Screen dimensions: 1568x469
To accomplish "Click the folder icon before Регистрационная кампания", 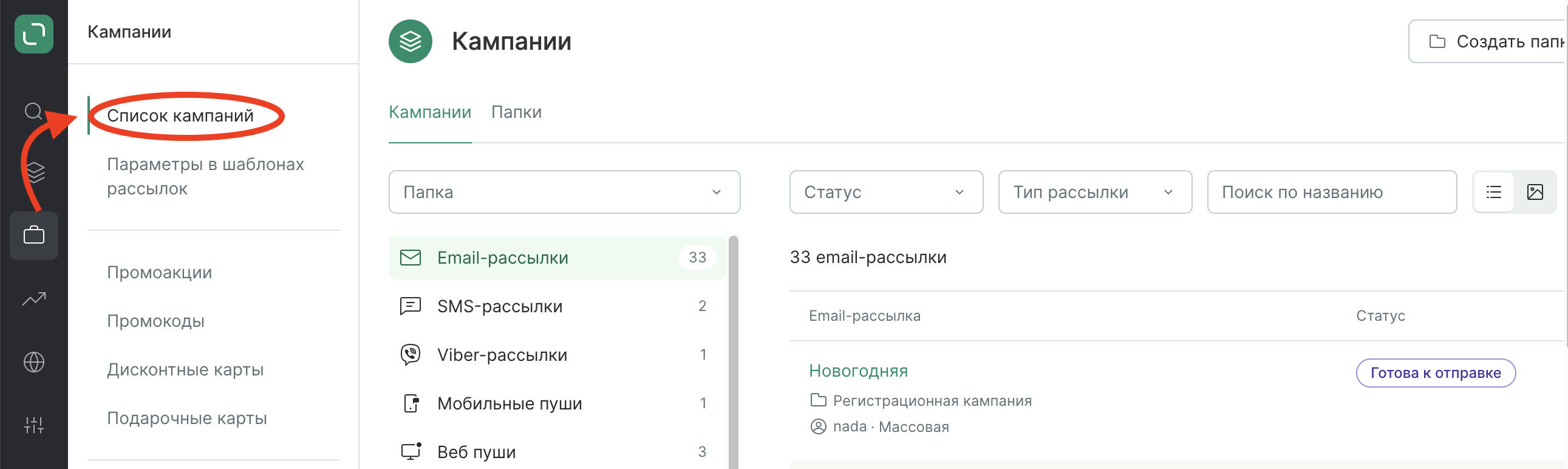I will [818, 400].
